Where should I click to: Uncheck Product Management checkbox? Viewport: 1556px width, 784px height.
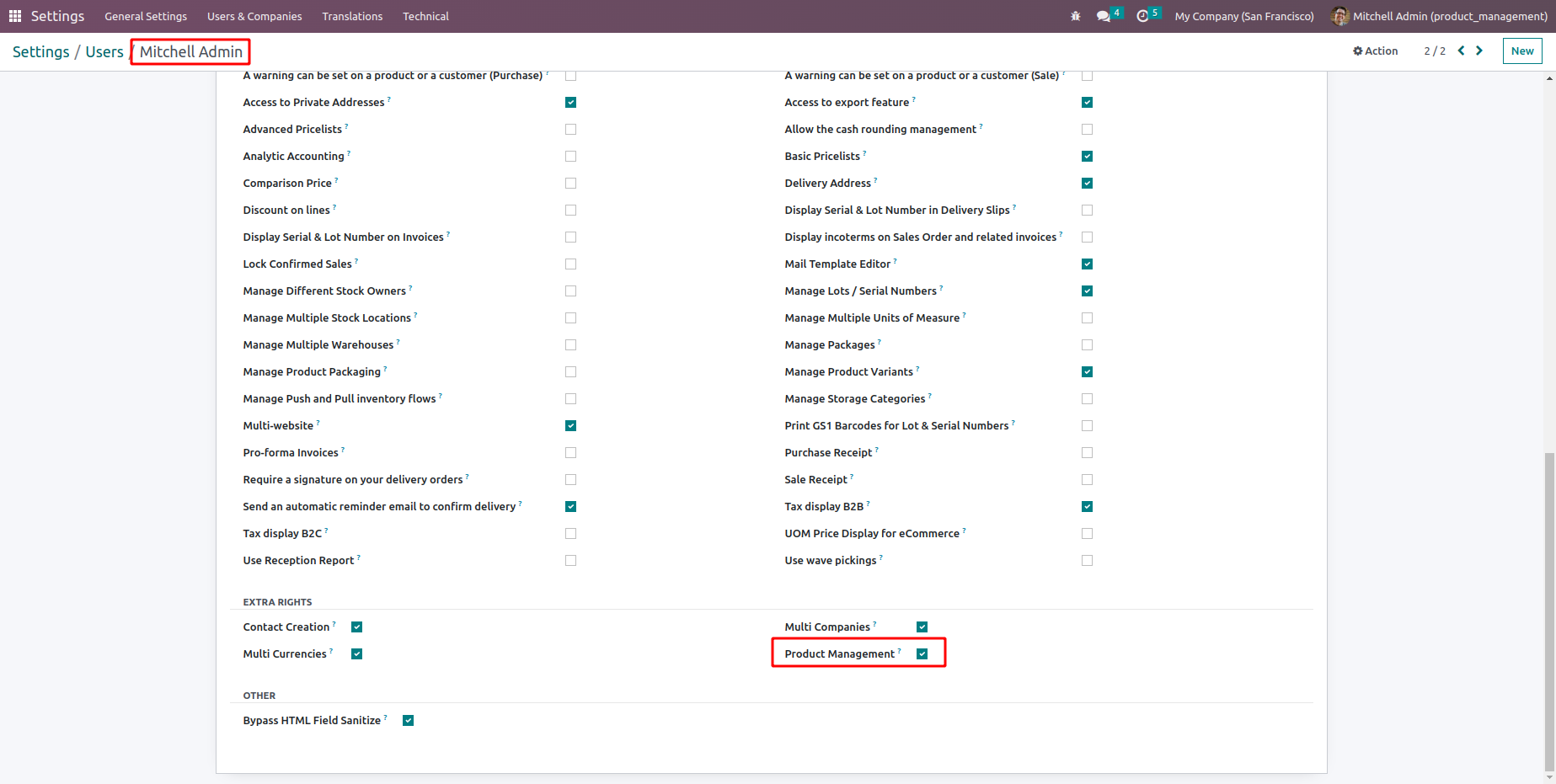tap(922, 653)
